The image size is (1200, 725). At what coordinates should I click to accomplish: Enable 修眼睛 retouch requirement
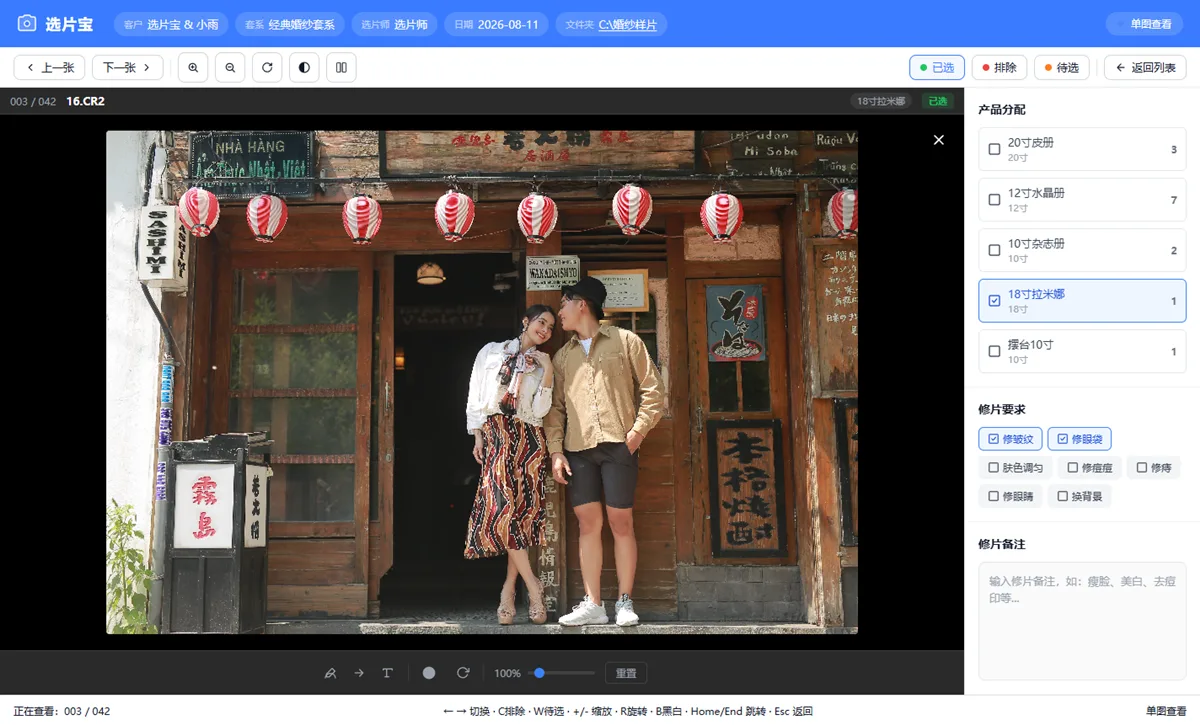[1010, 496]
